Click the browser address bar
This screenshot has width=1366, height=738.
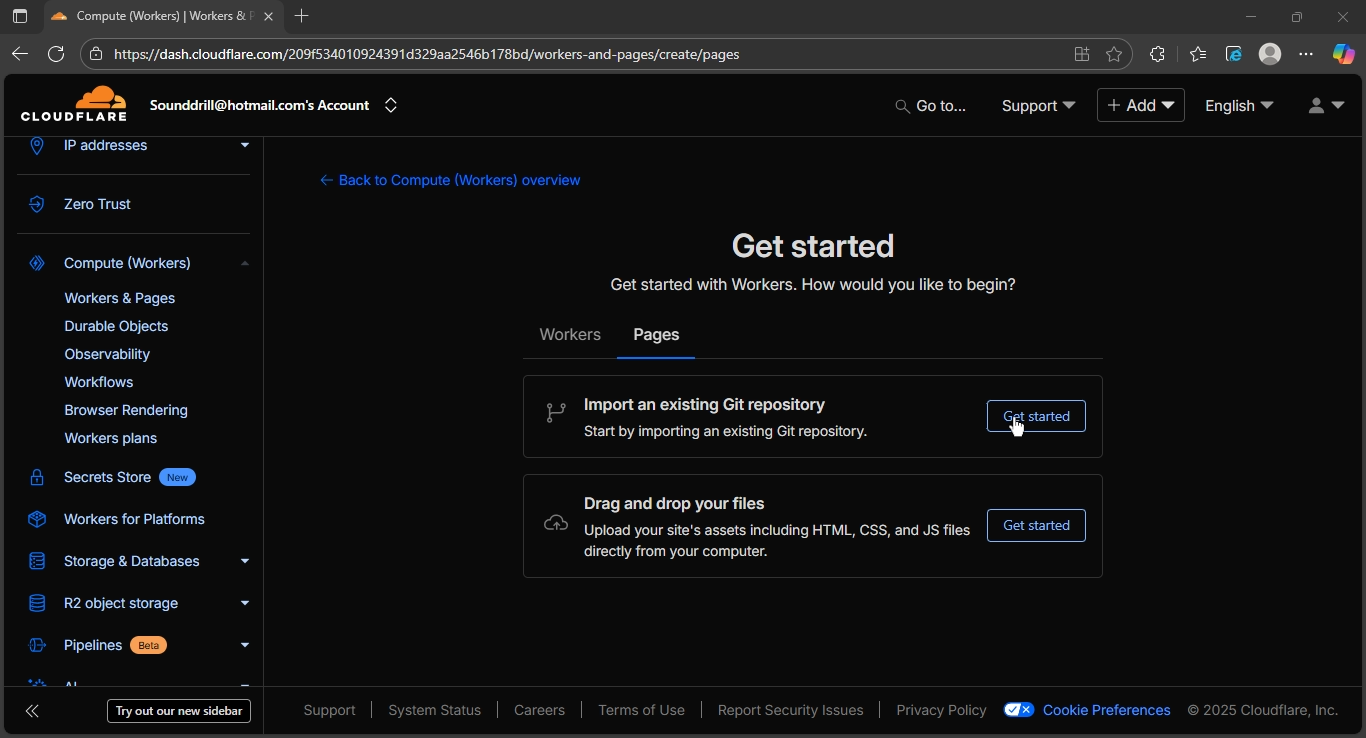coord(500,54)
